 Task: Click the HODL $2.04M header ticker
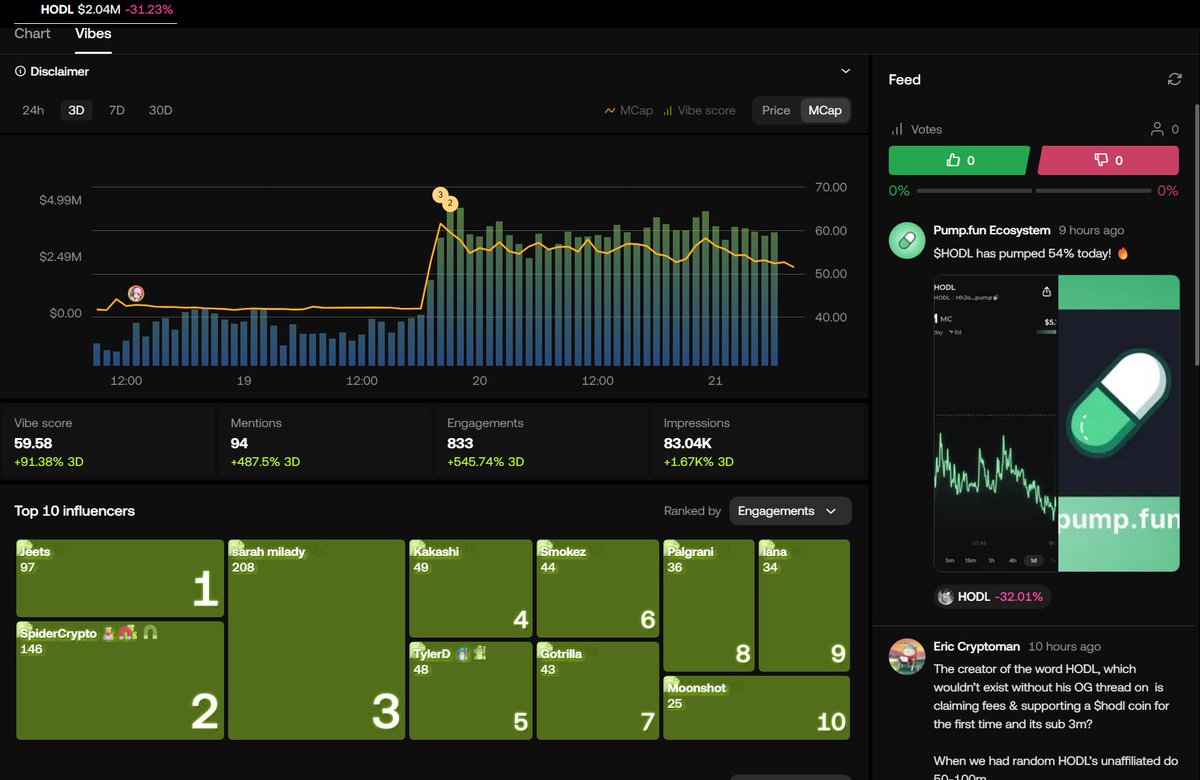tap(106, 10)
